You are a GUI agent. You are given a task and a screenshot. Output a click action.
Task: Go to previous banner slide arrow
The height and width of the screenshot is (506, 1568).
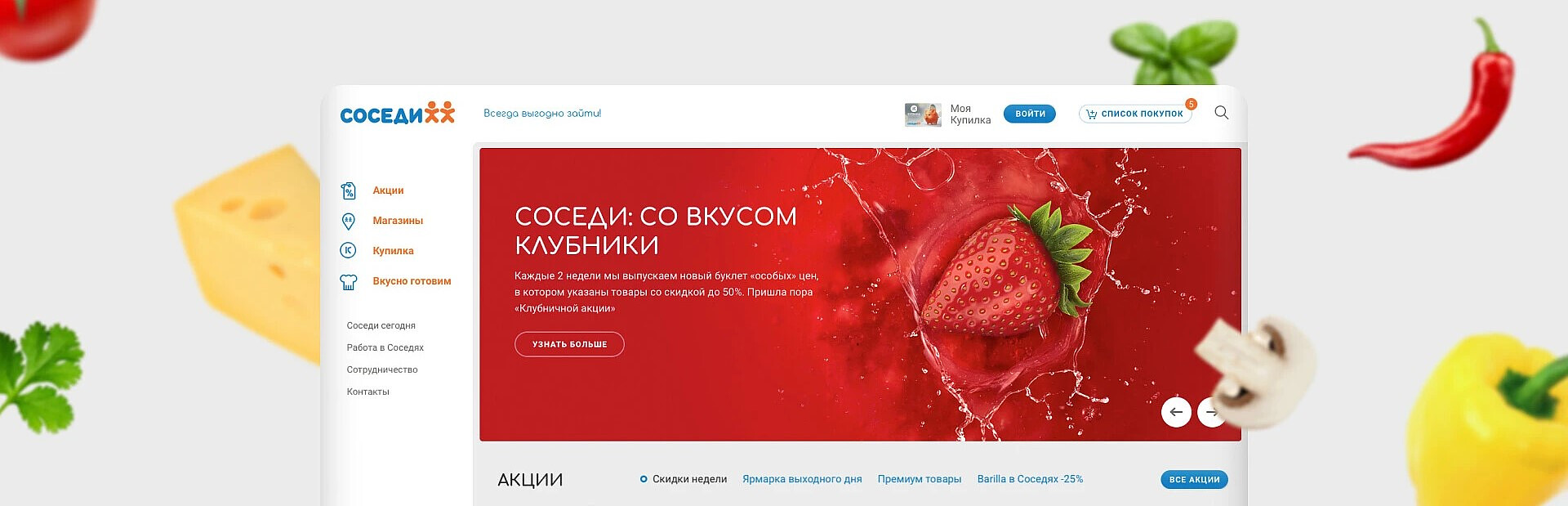tap(1176, 412)
